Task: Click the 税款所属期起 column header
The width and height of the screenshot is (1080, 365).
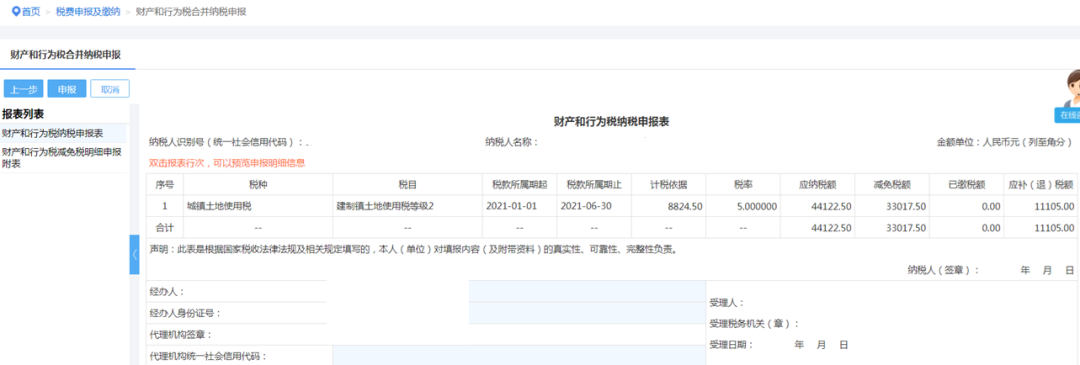Action: 519,185
